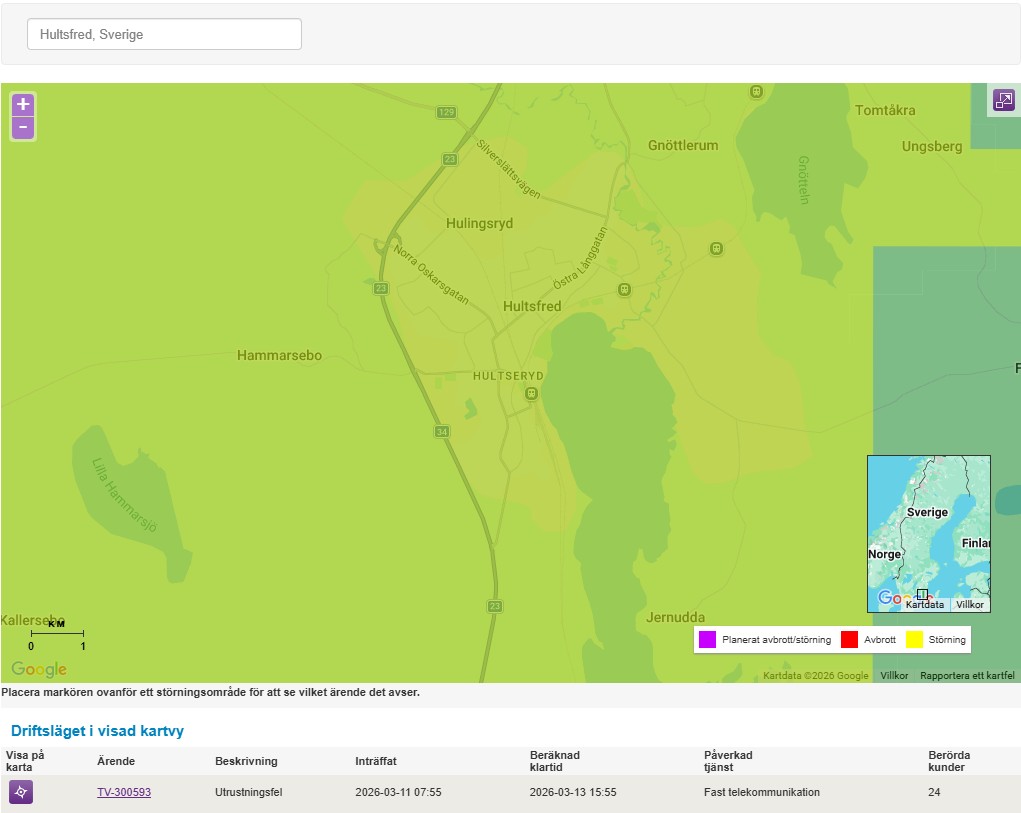This screenshot has width=1021, height=813.
Task: Show ticket TV-300593 on the map
Action: (21, 792)
